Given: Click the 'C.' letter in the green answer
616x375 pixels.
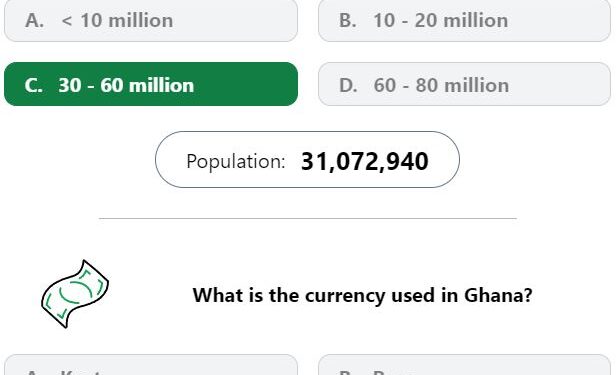Looking at the screenshot, I should (x=34, y=85).
